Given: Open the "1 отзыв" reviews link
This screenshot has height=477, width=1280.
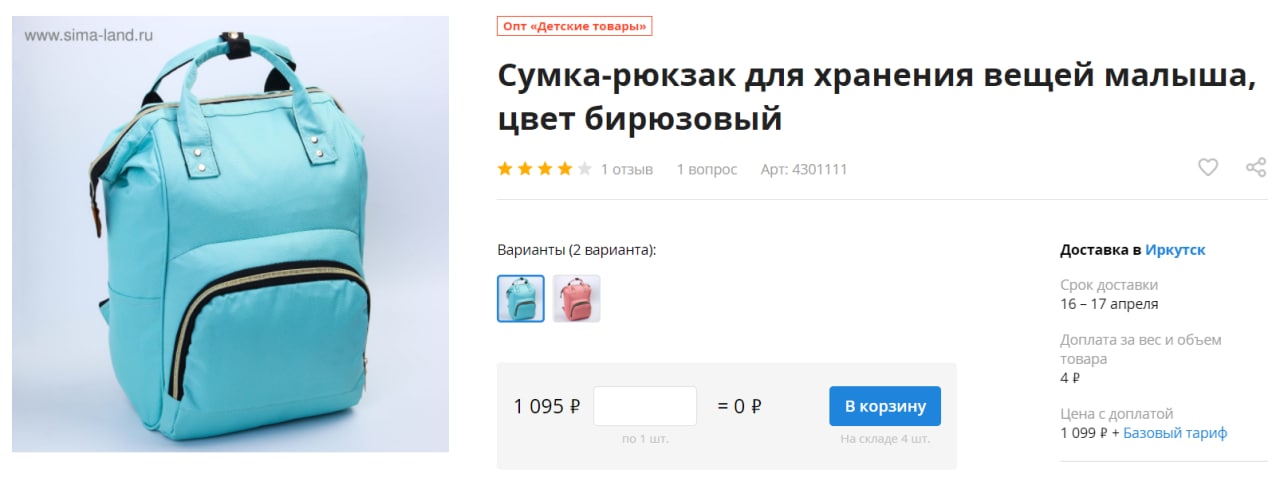Looking at the screenshot, I should 627,169.
